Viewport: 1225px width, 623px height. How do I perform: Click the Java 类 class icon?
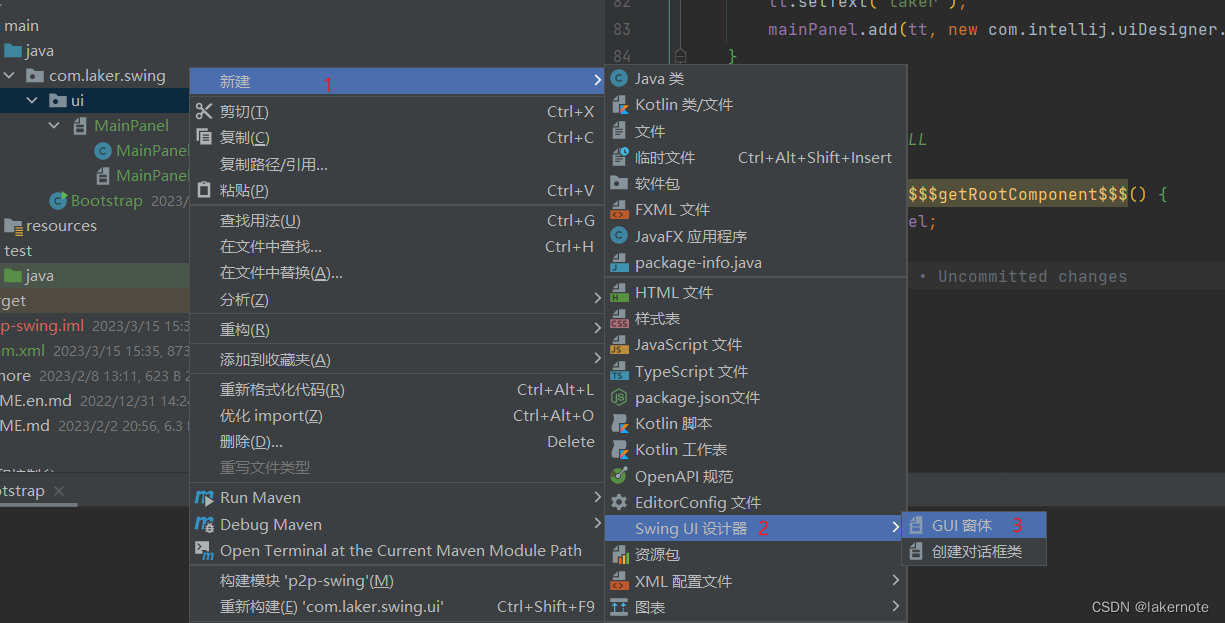[619, 79]
